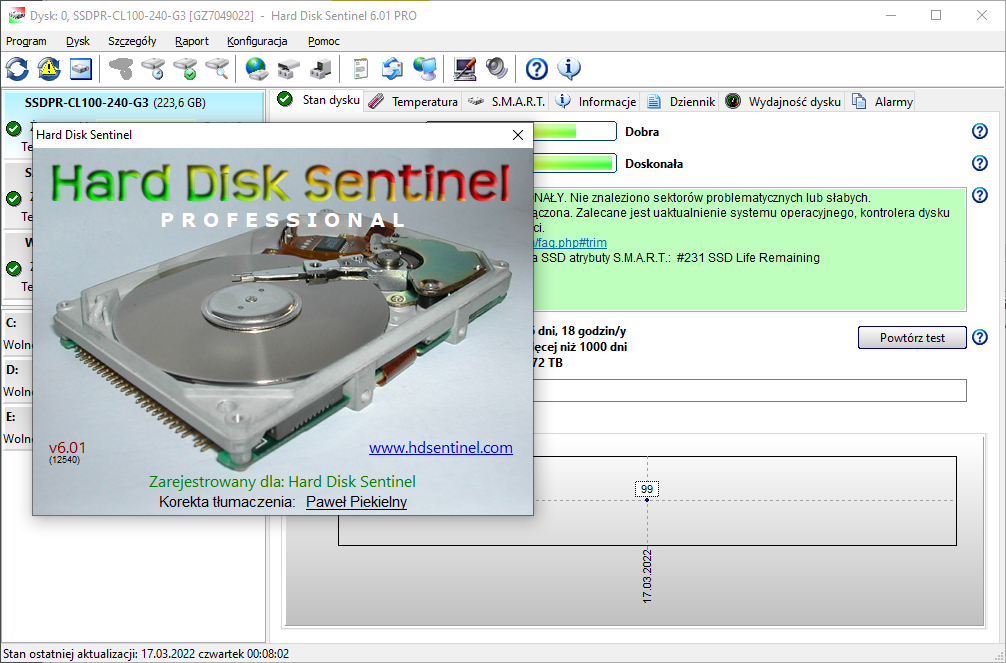1006x663 pixels.
Task: Click the disk drive panel toolbar icon
Action: (x=81, y=69)
